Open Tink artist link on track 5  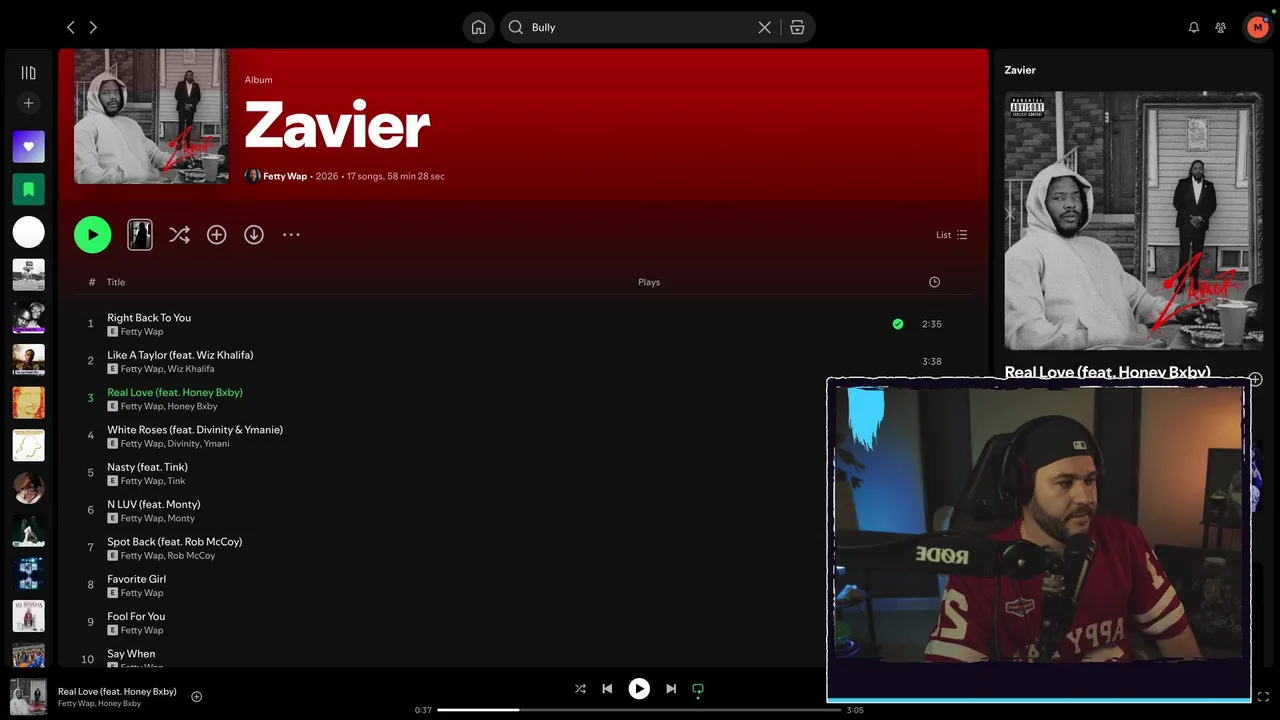coord(177,481)
